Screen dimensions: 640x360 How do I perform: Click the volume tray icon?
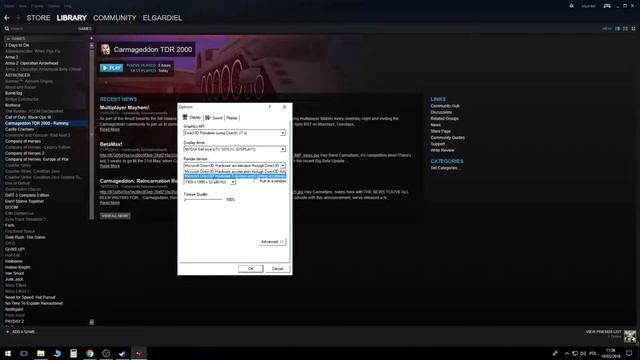click(x=583, y=353)
